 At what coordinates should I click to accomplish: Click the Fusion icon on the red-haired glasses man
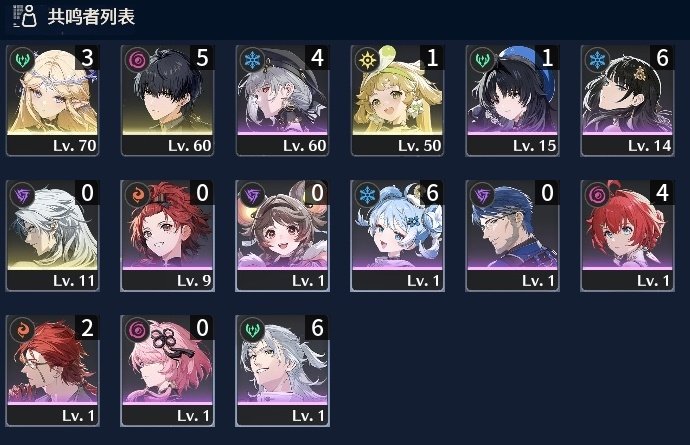[22, 330]
